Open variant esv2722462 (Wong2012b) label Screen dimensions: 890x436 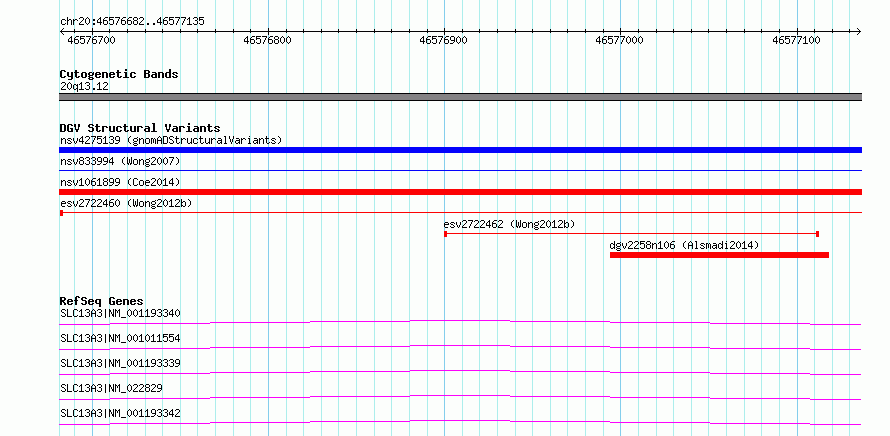pos(509,224)
